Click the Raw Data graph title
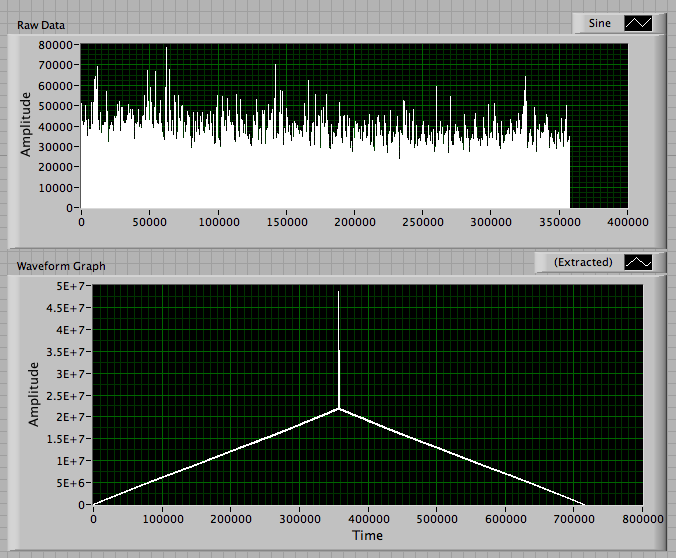The width and height of the screenshot is (676, 558). [x=41, y=25]
